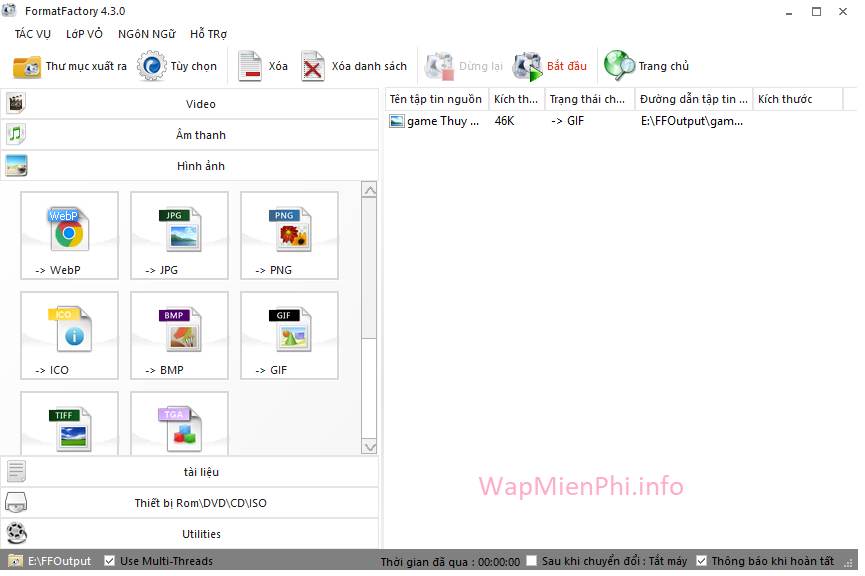Click E:\FFOutput path in status bar
The height and width of the screenshot is (576, 865).
pyautogui.click(x=59, y=561)
